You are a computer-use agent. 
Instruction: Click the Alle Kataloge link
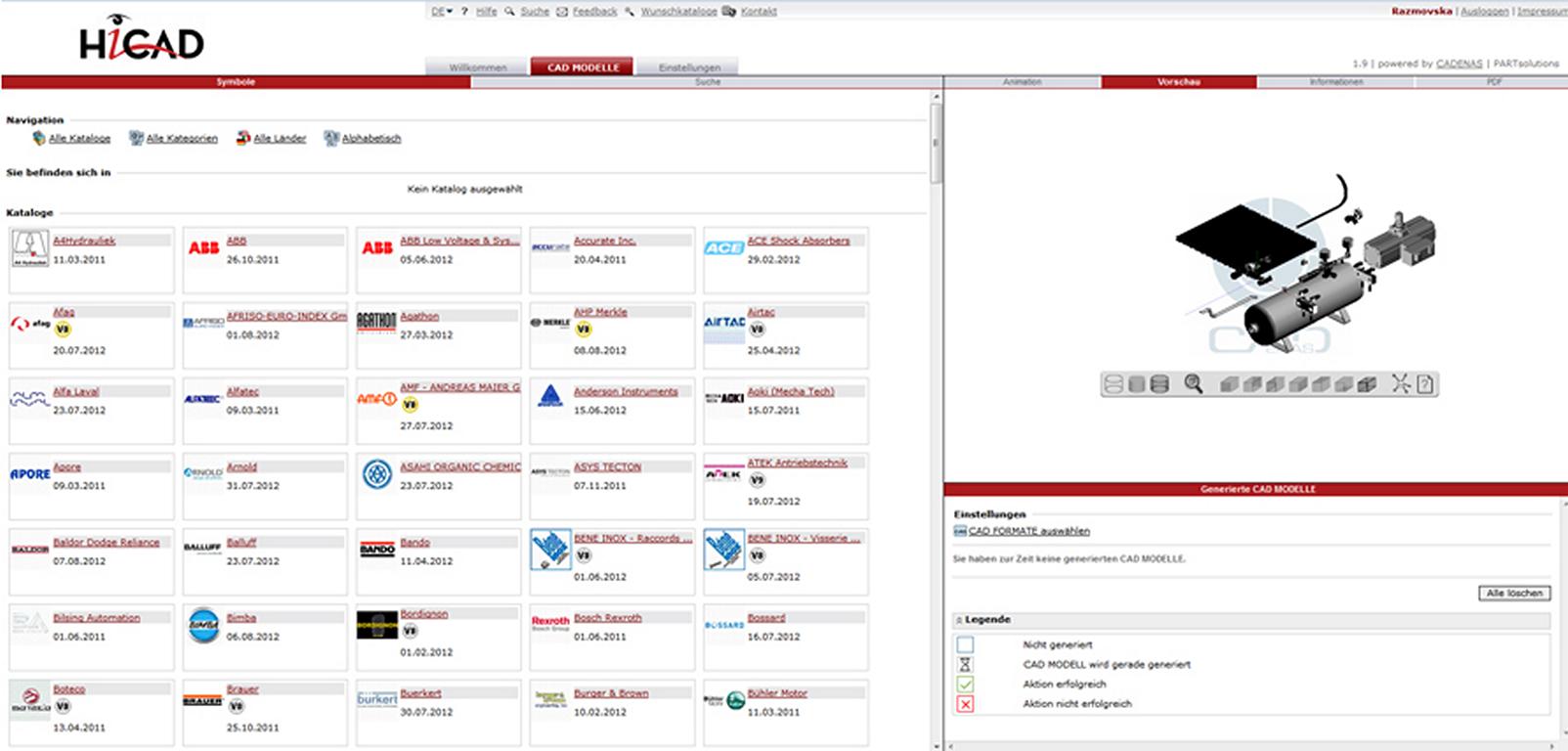[80, 139]
